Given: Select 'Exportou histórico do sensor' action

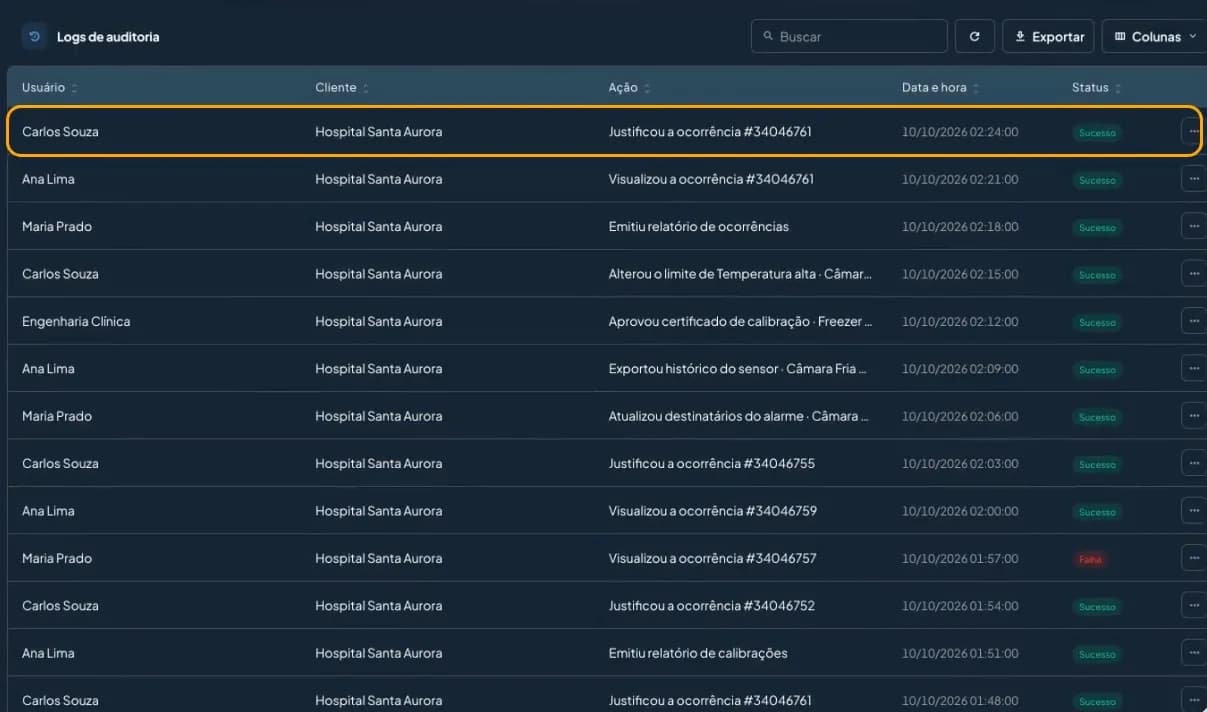Looking at the screenshot, I should (x=737, y=368).
